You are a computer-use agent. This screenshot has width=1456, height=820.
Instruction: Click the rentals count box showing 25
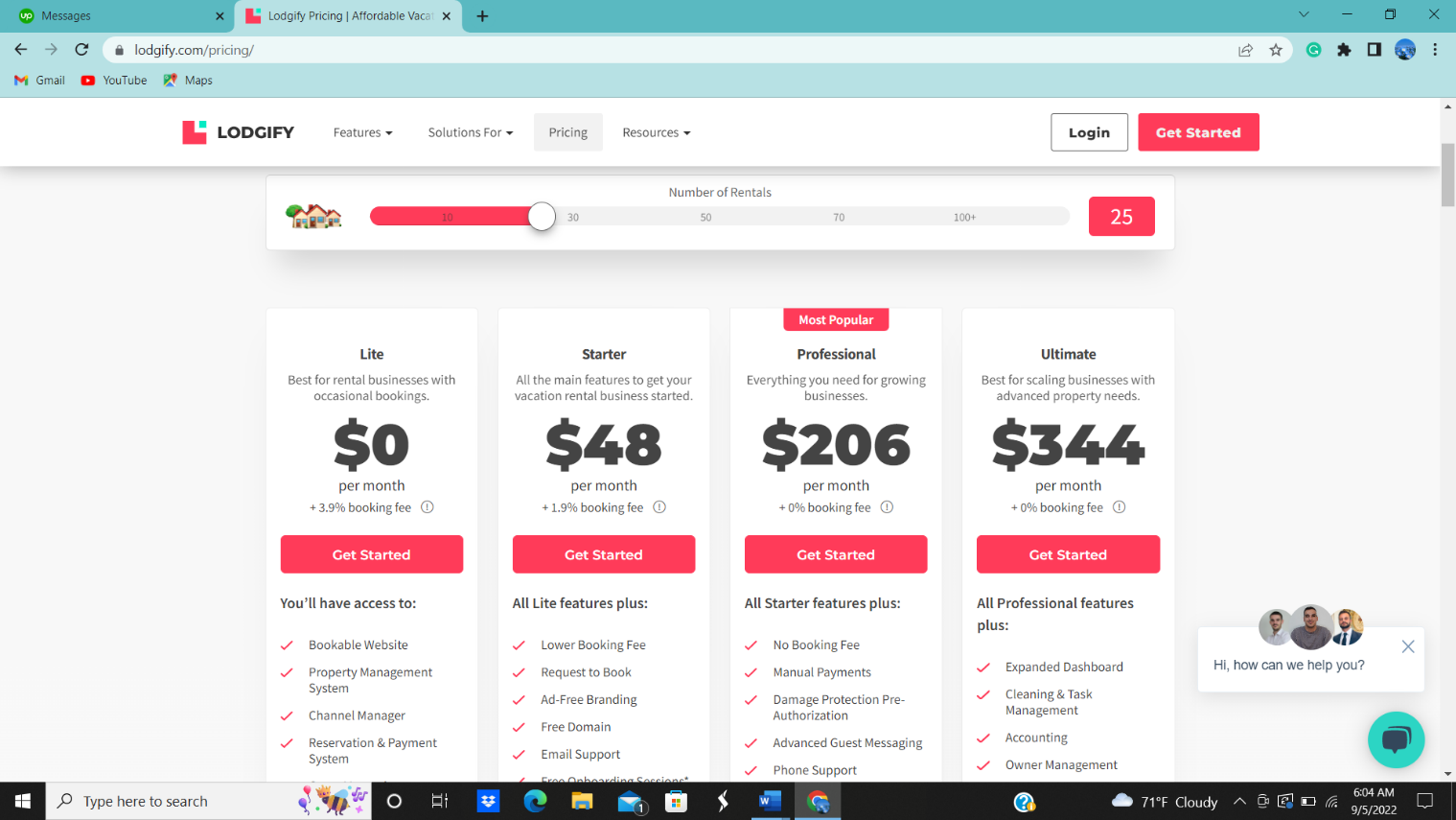point(1121,217)
